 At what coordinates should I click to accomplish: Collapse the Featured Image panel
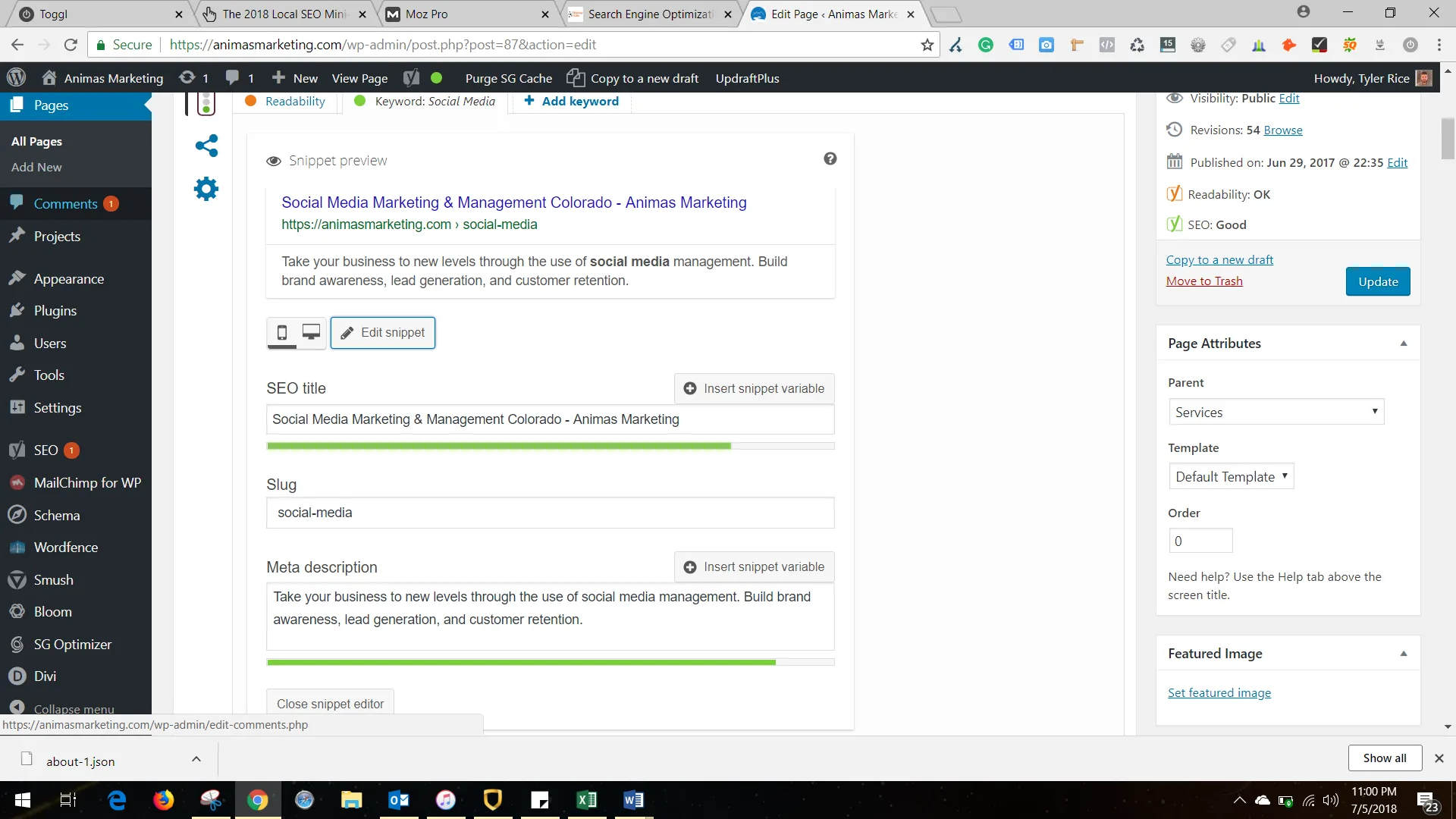pos(1404,653)
